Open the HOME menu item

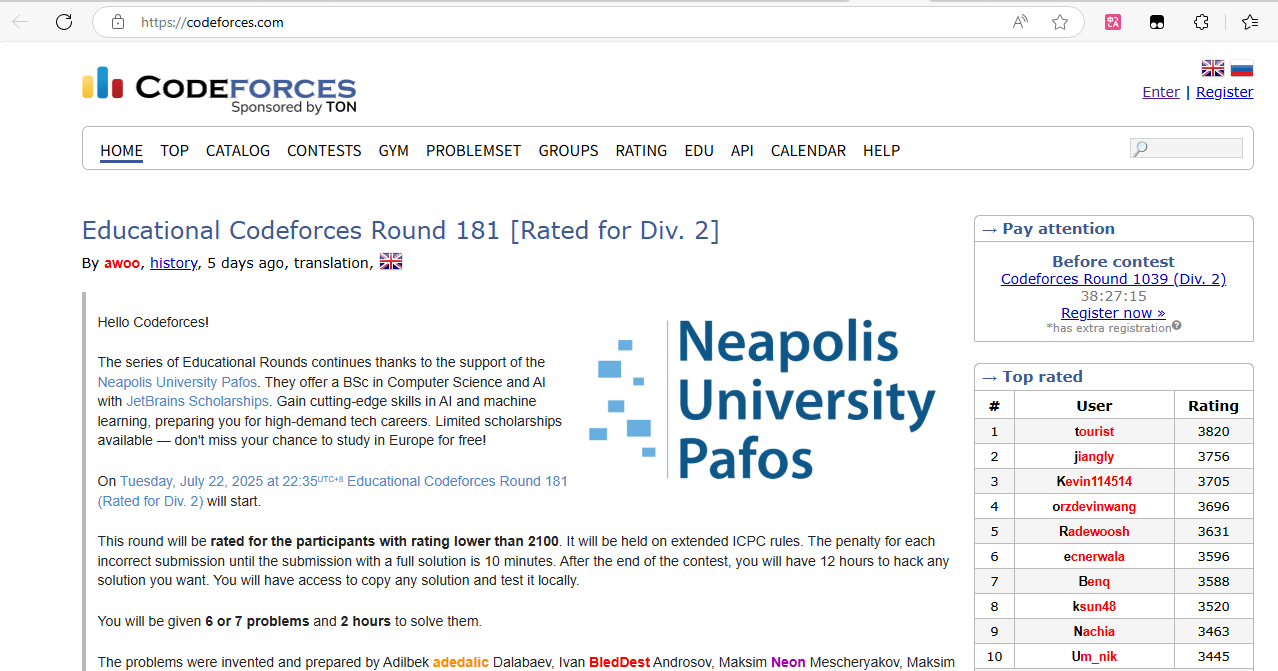coord(121,150)
